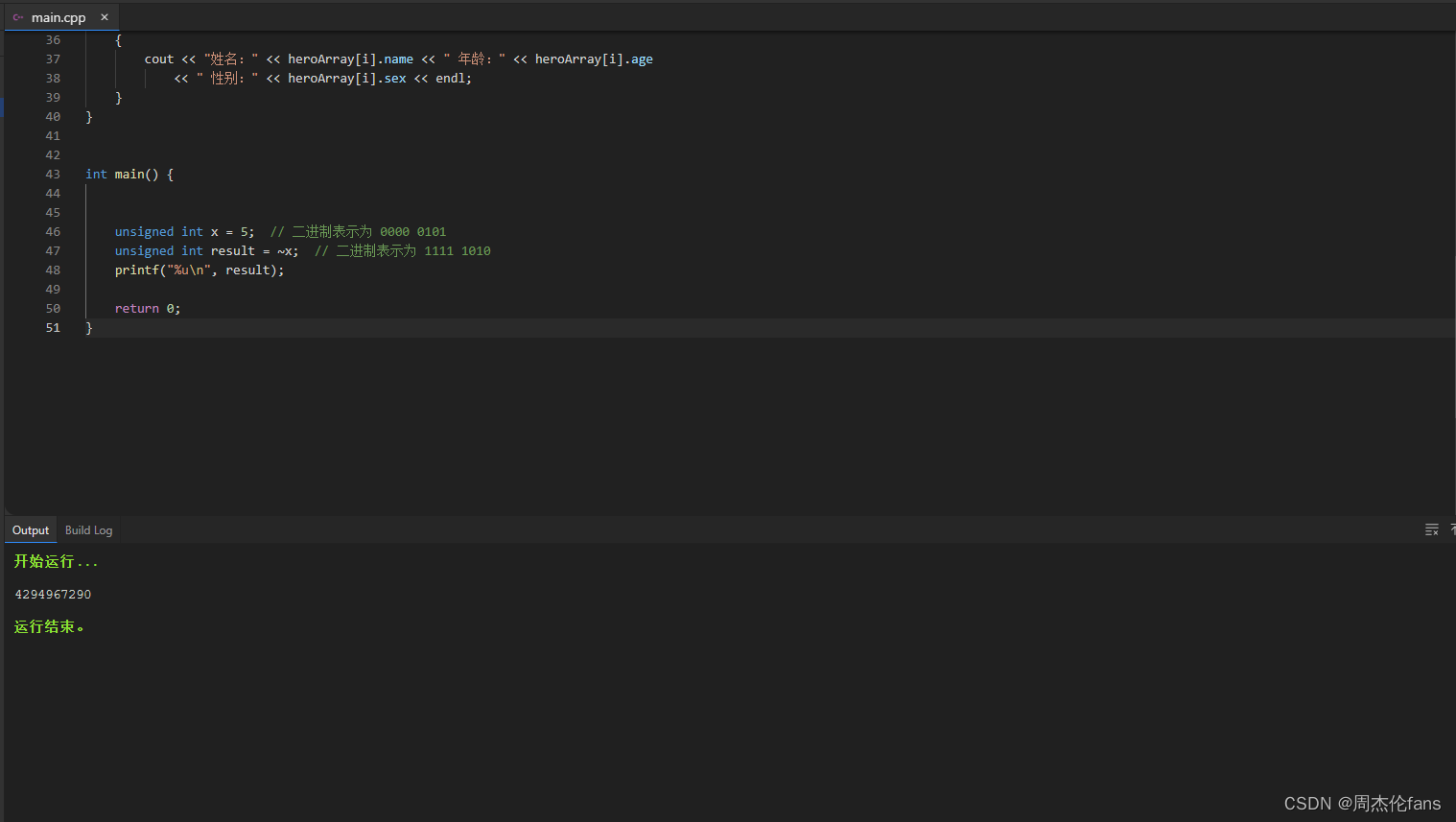Click the '运行结束。' output message

coord(49,627)
